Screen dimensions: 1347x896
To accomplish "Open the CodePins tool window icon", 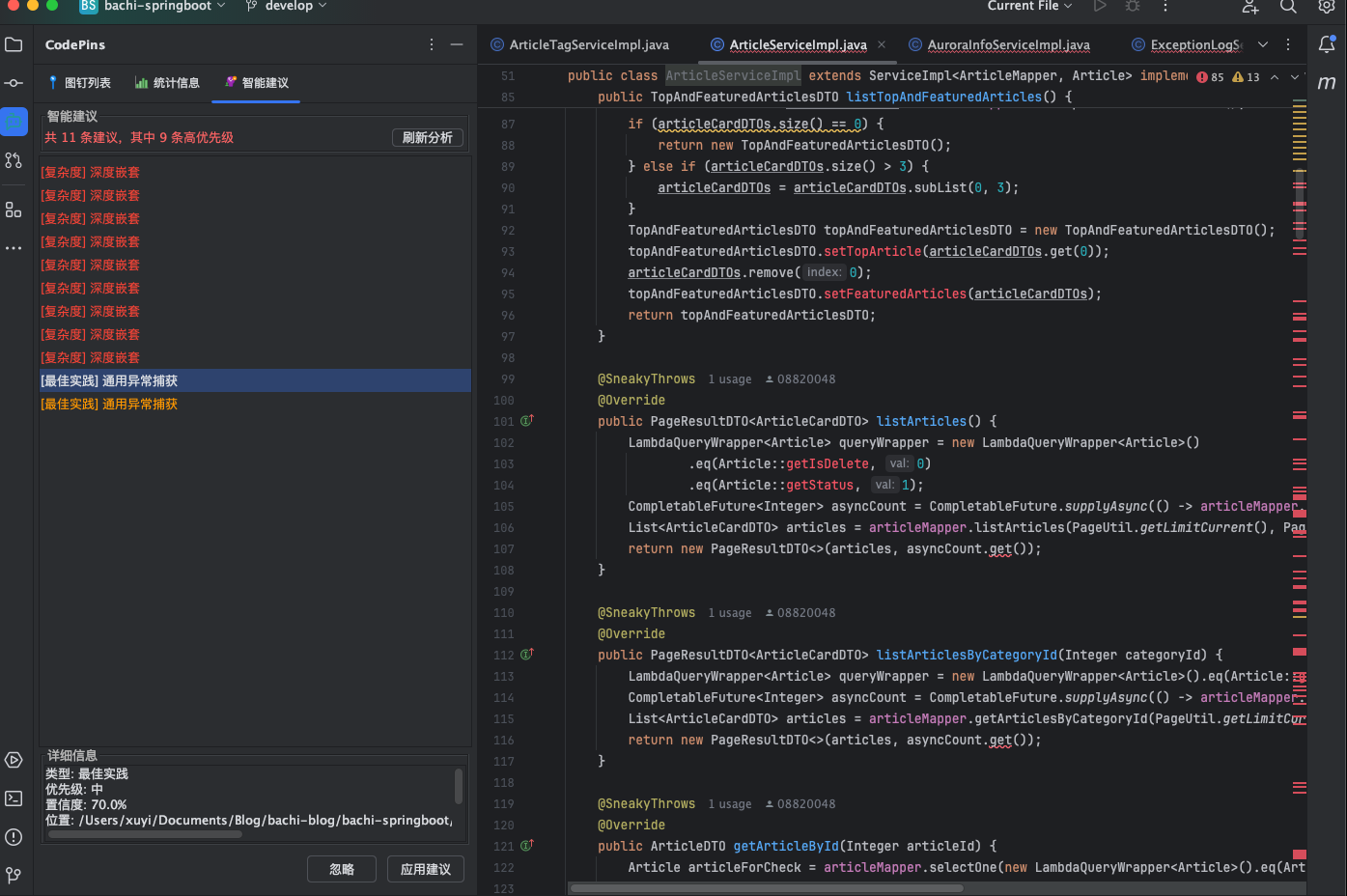I will coord(14,122).
